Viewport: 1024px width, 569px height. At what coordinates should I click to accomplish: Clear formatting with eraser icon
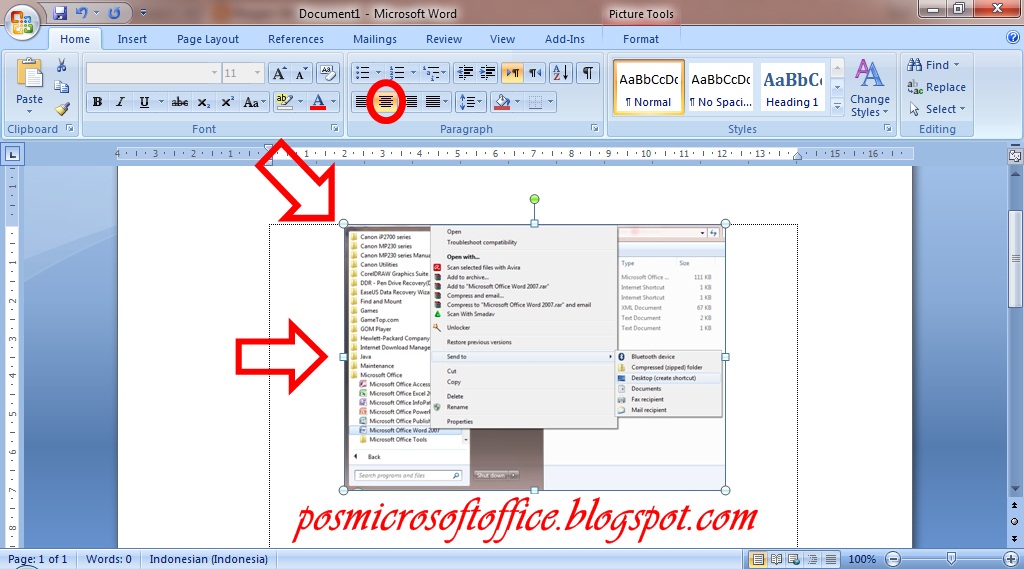327,73
